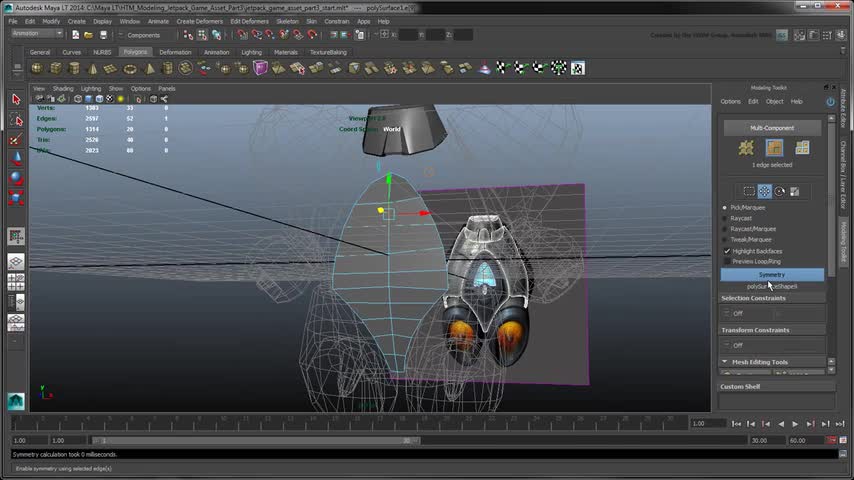Choose the Paint Selection tool
The width and height of the screenshot is (854, 480).
coord(16,139)
